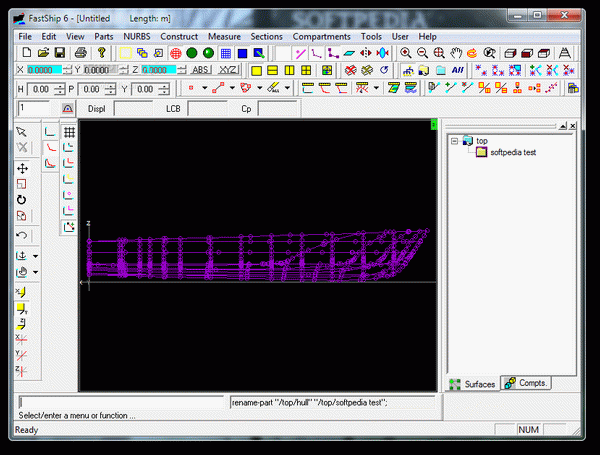Toggle the filled red curve display icon
The width and height of the screenshot is (600, 455).
point(50,163)
